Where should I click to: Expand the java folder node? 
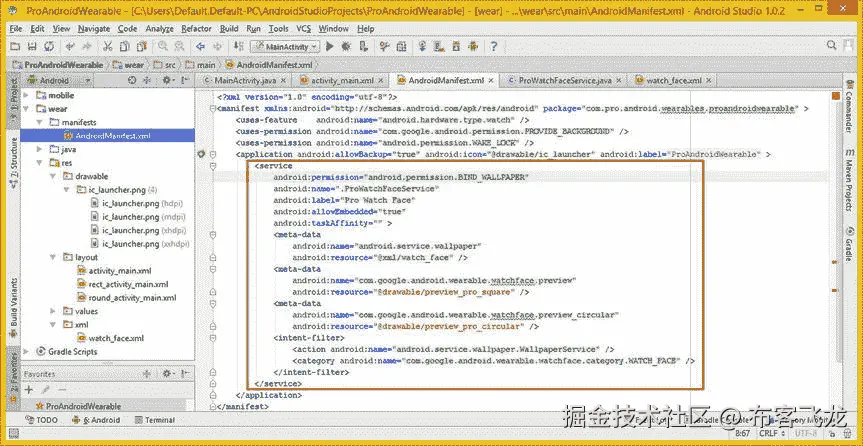[x=40, y=149]
